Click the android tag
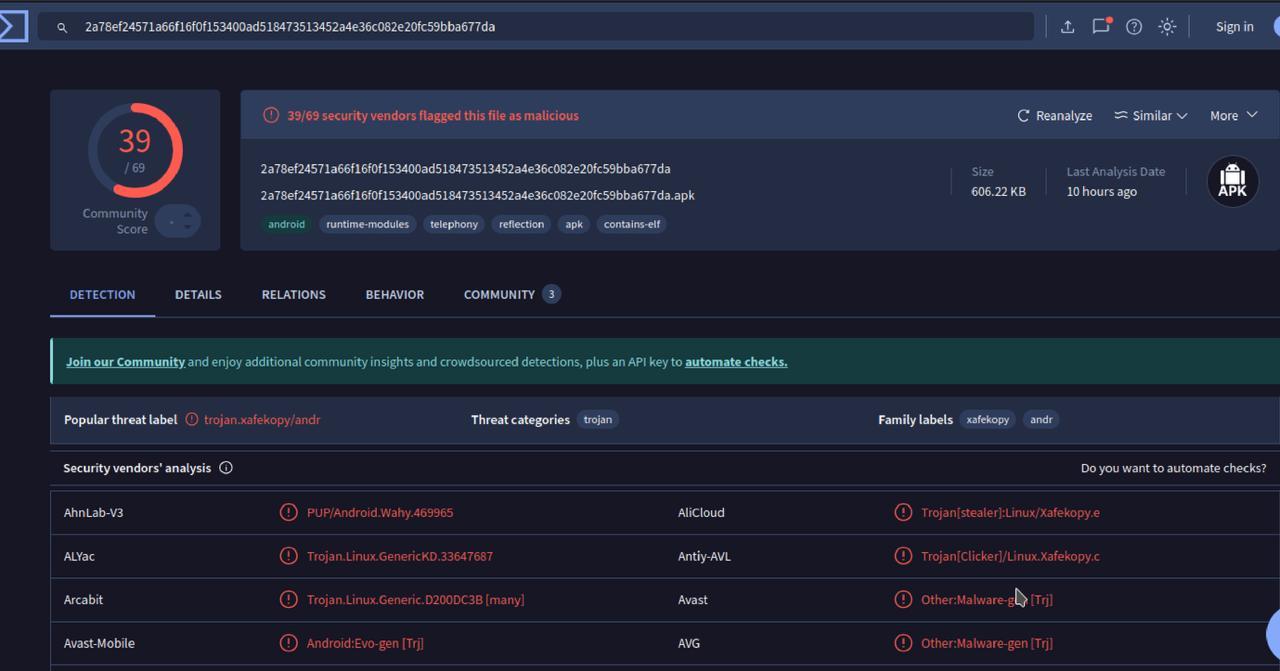This screenshot has height=671, width=1280. 286,224
